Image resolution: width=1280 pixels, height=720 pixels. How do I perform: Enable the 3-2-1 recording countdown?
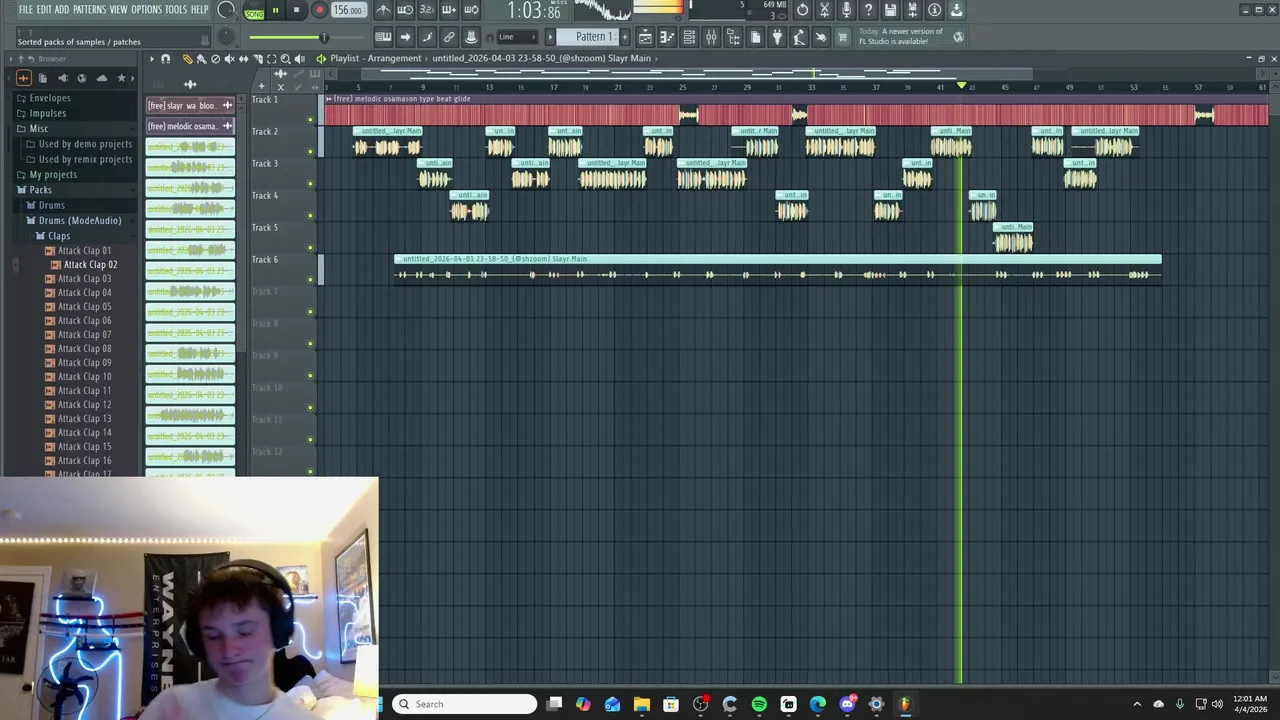tap(427, 10)
